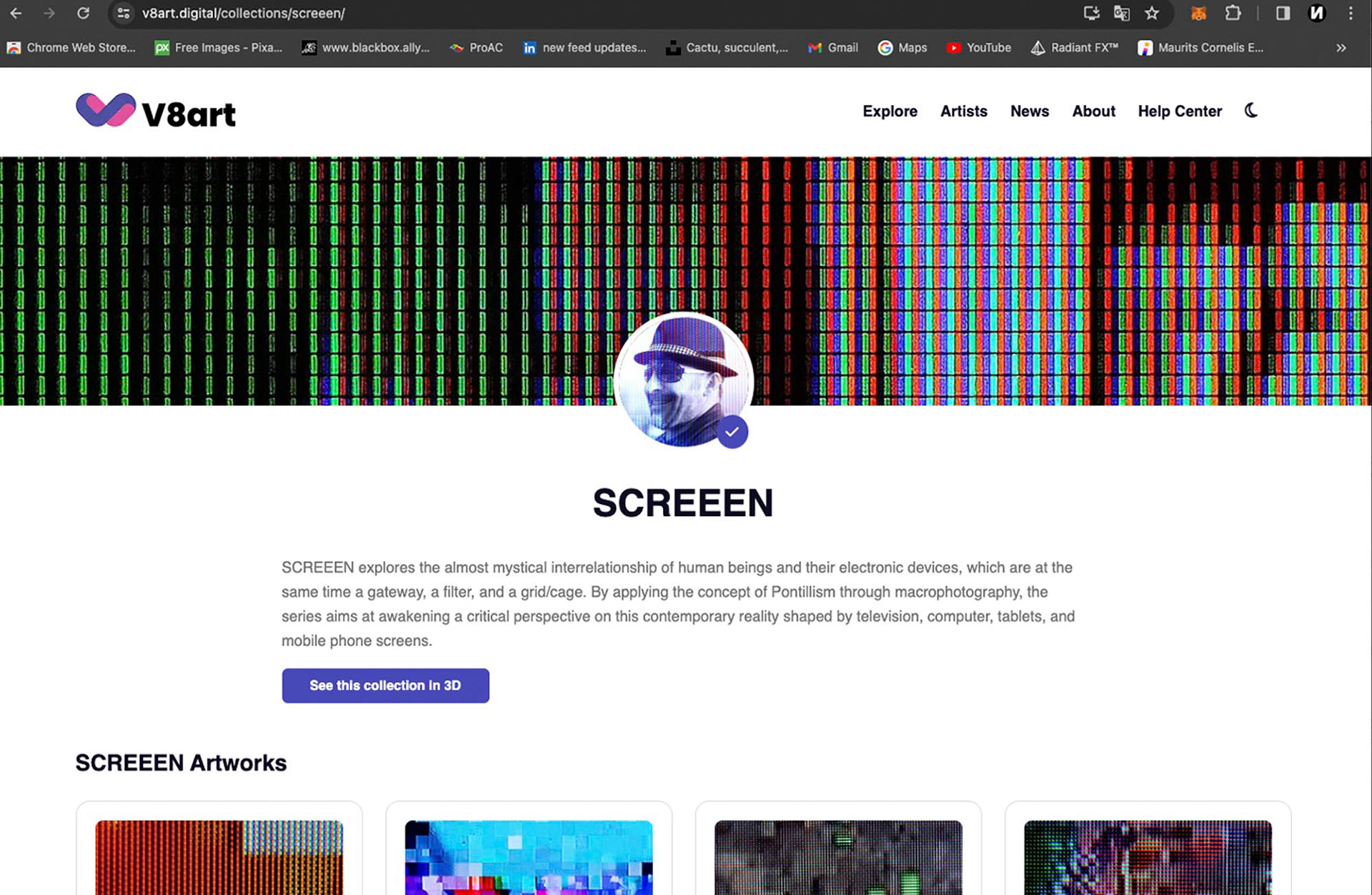Viewport: 1372px width, 895px height.
Task: Open the Extensions puzzle-piece menu
Action: click(1233, 13)
